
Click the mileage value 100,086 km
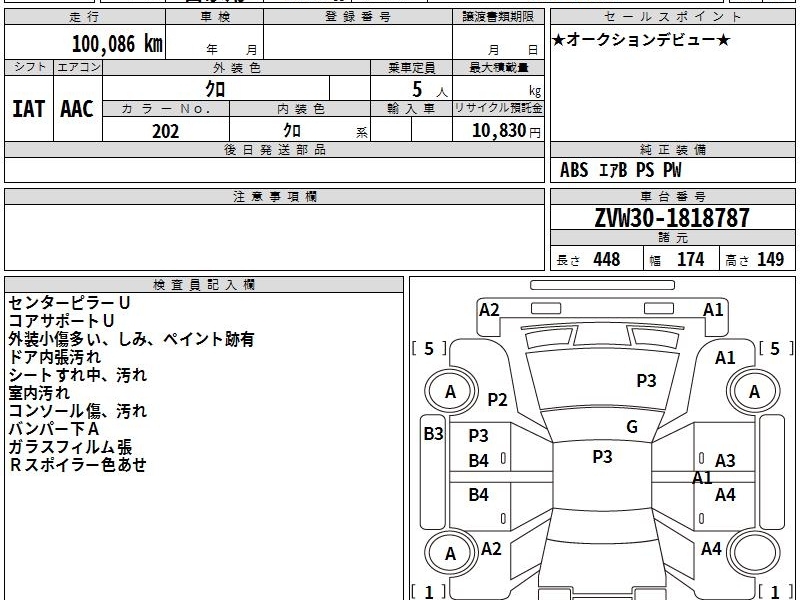[117, 44]
